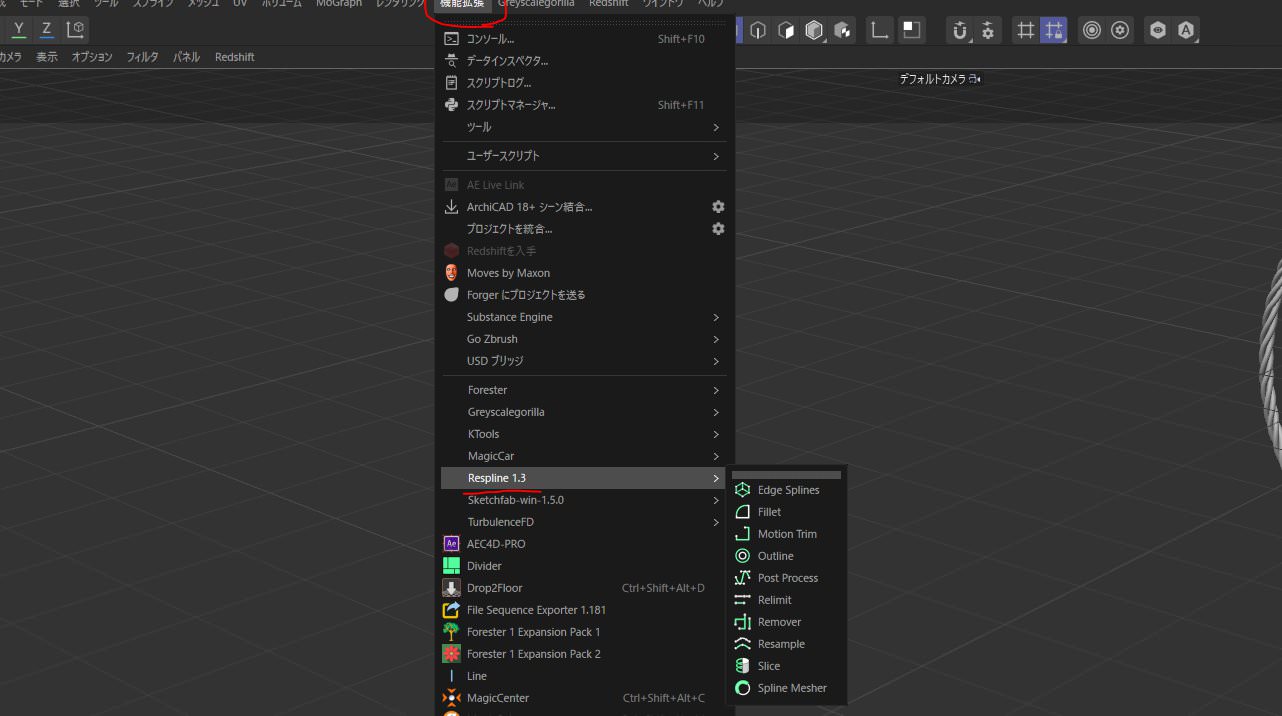
Task: Select the Resample icon
Action: click(x=742, y=644)
